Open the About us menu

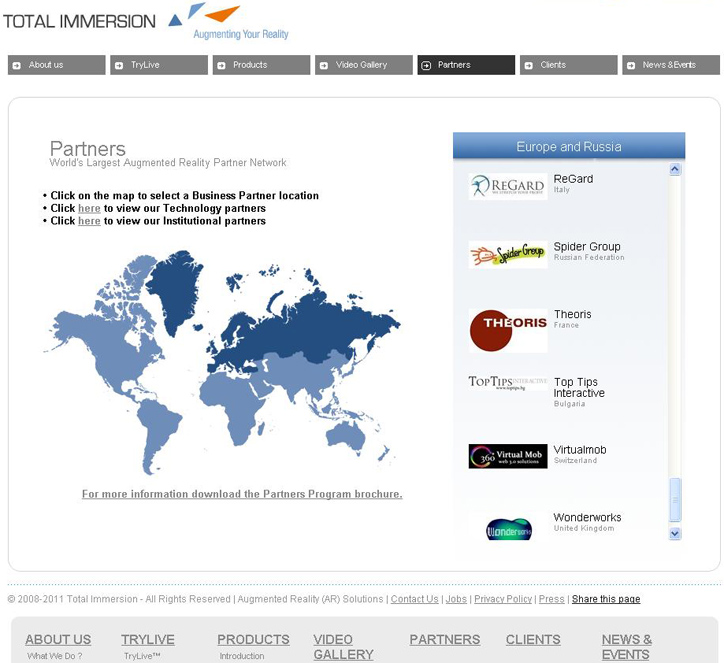56,65
